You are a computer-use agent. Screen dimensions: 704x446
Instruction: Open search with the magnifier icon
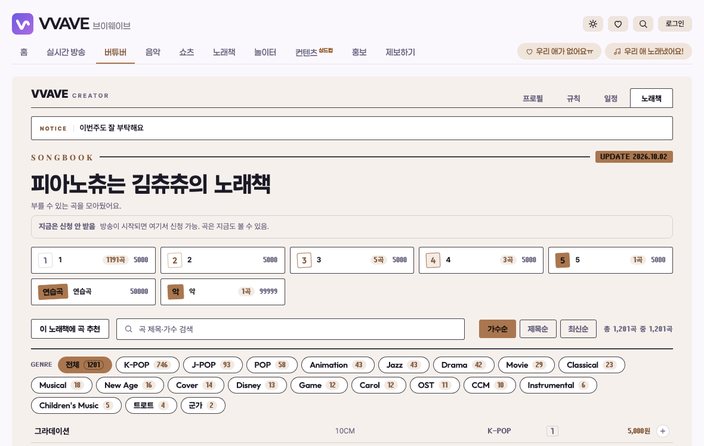pos(643,24)
